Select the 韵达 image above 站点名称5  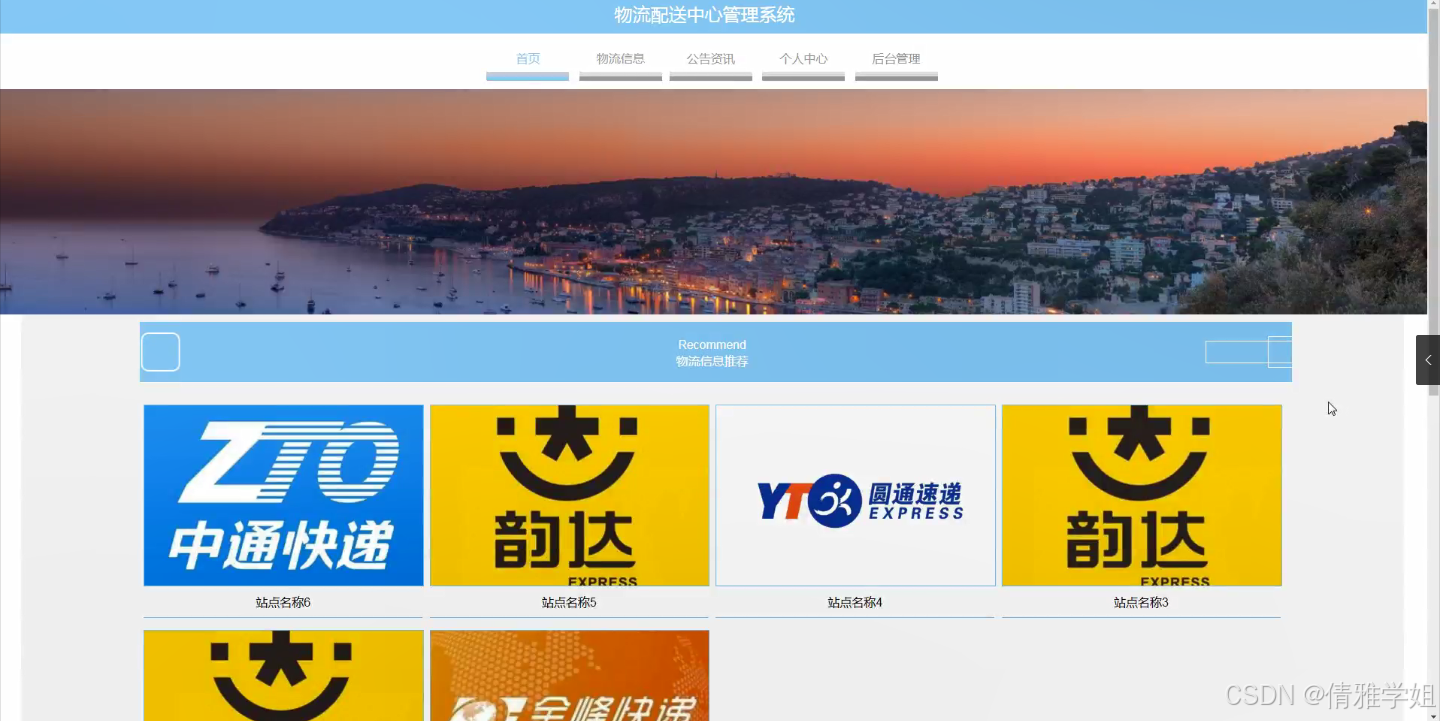click(x=569, y=495)
